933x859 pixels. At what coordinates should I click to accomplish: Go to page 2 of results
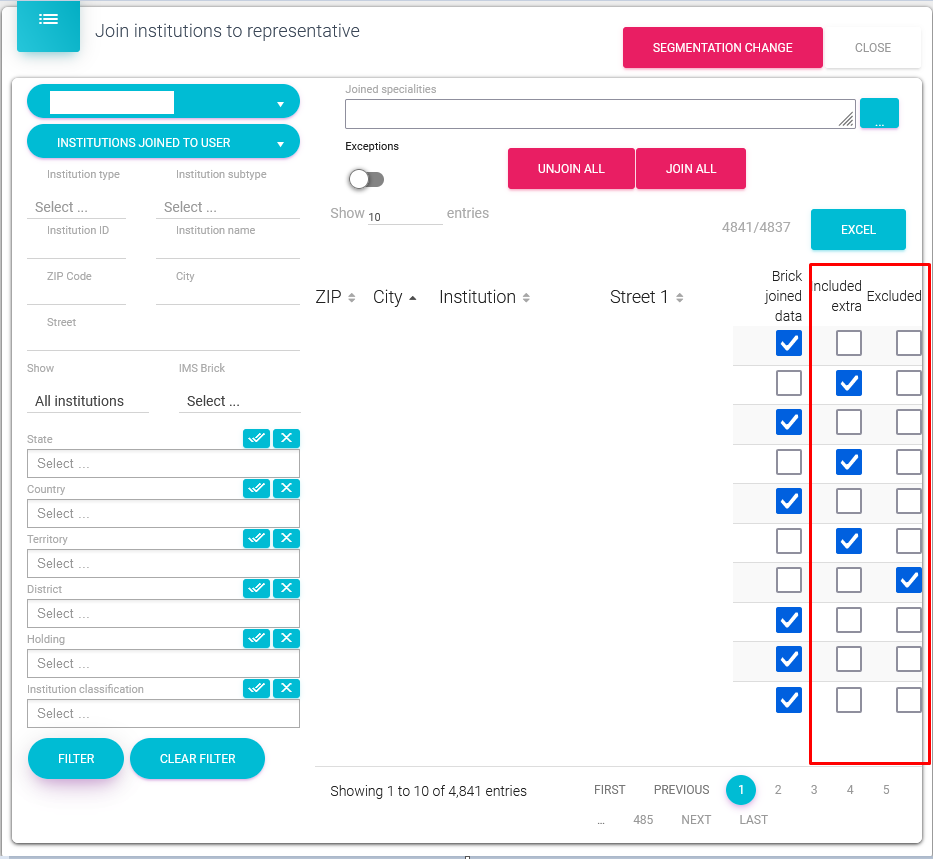[x=778, y=790]
